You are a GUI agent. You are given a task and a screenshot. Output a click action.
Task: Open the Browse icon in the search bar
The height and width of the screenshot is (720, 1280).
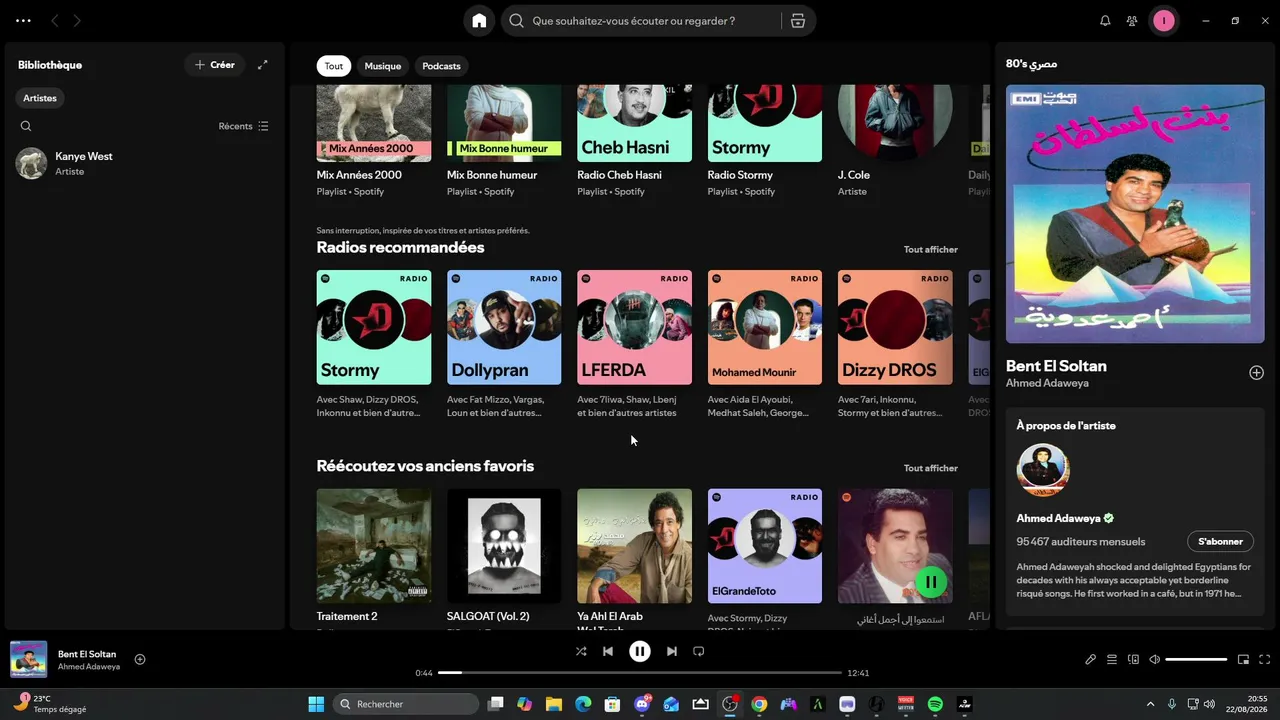click(x=797, y=20)
